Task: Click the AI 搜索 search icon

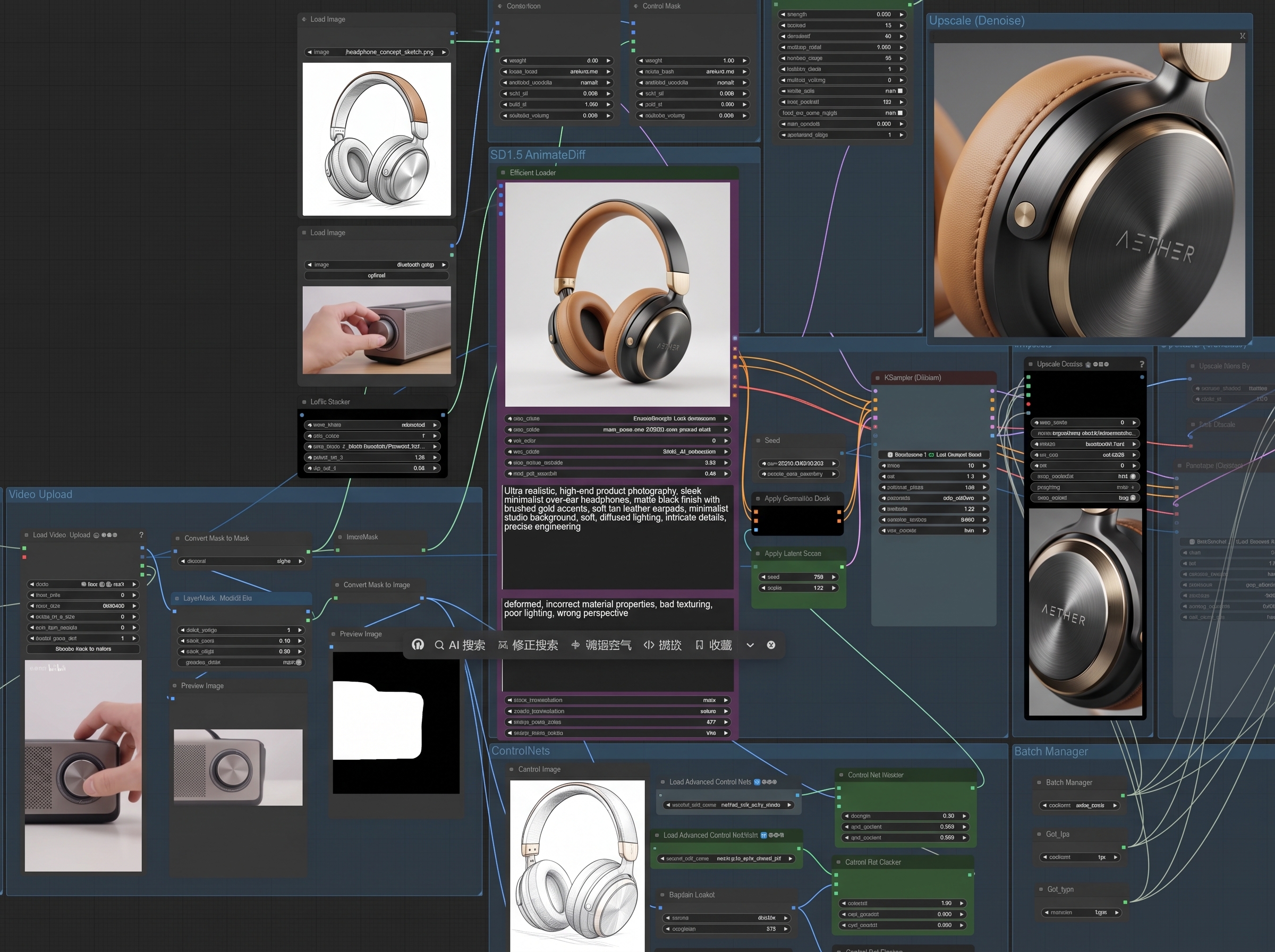Action: 439,645
